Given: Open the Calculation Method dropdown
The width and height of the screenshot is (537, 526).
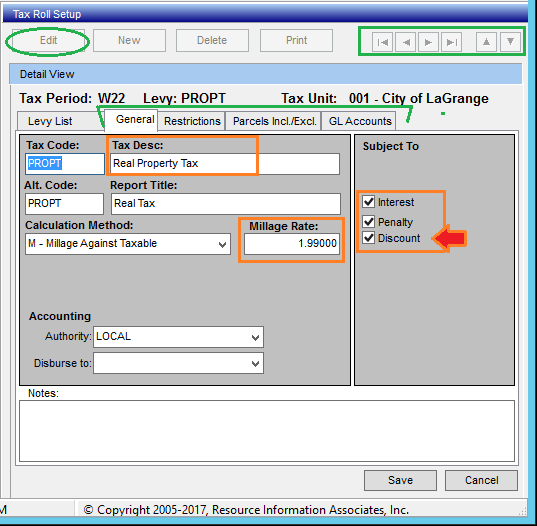Looking at the screenshot, I should point(128,244).
